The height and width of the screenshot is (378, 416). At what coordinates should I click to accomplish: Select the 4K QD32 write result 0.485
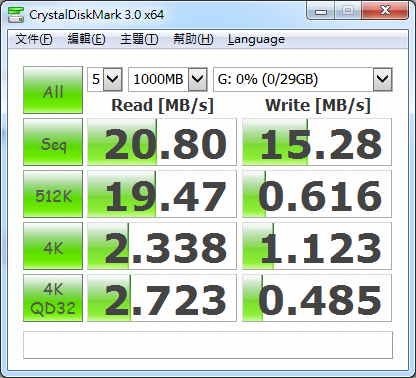point(317,298)
